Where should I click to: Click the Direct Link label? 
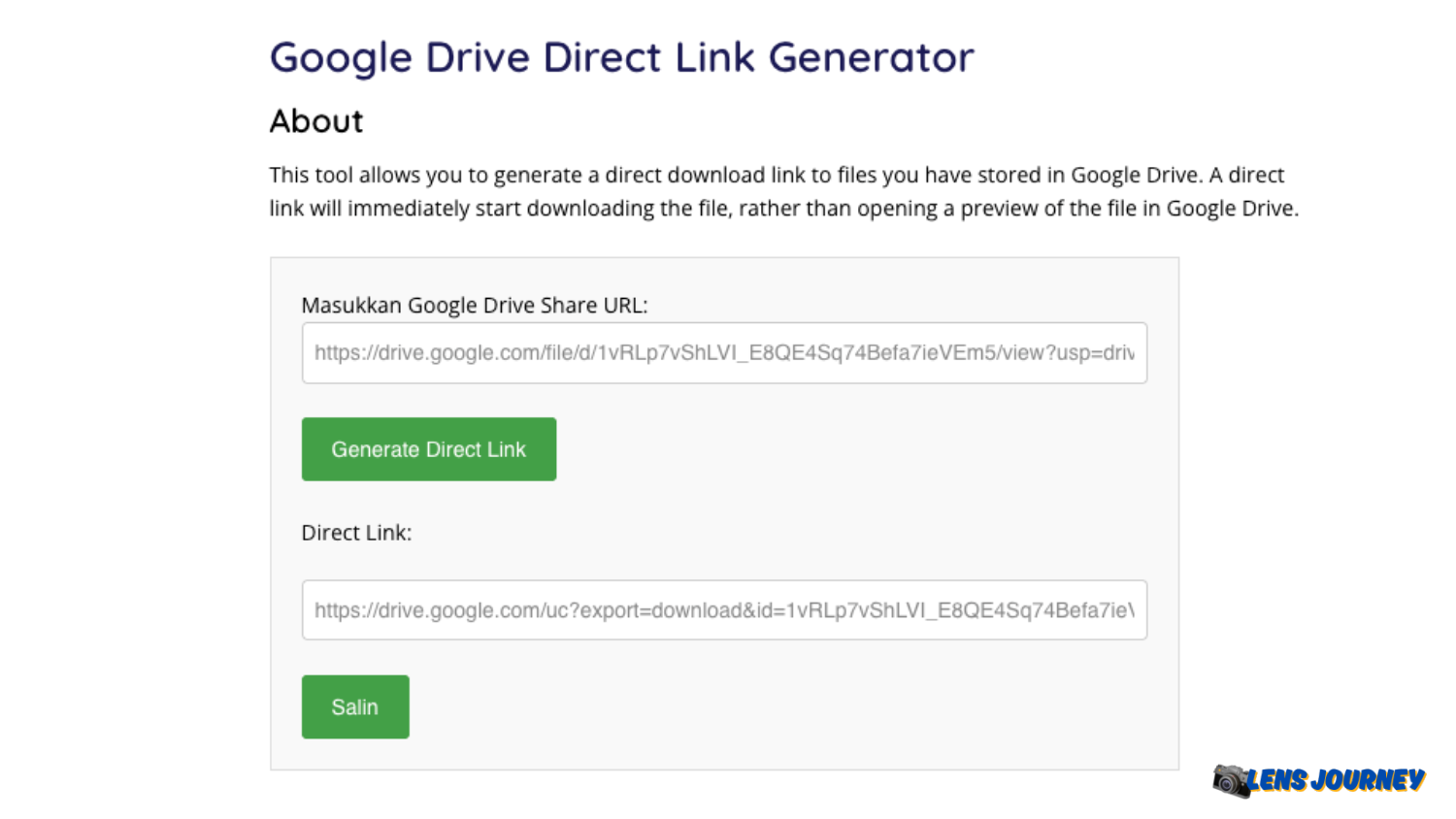[356, 533]
